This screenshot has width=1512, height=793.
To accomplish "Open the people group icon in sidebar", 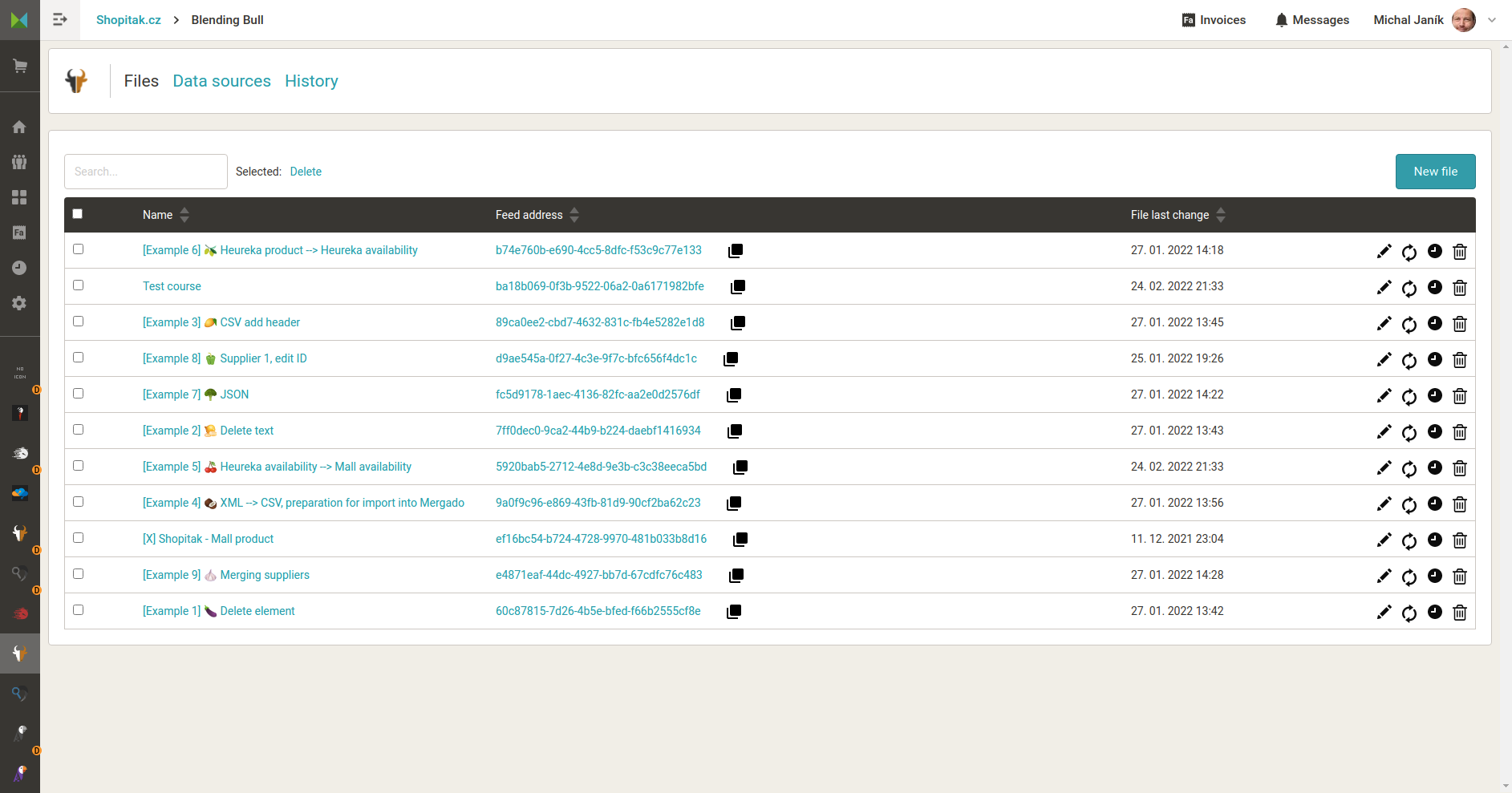I will pos(19,162).
